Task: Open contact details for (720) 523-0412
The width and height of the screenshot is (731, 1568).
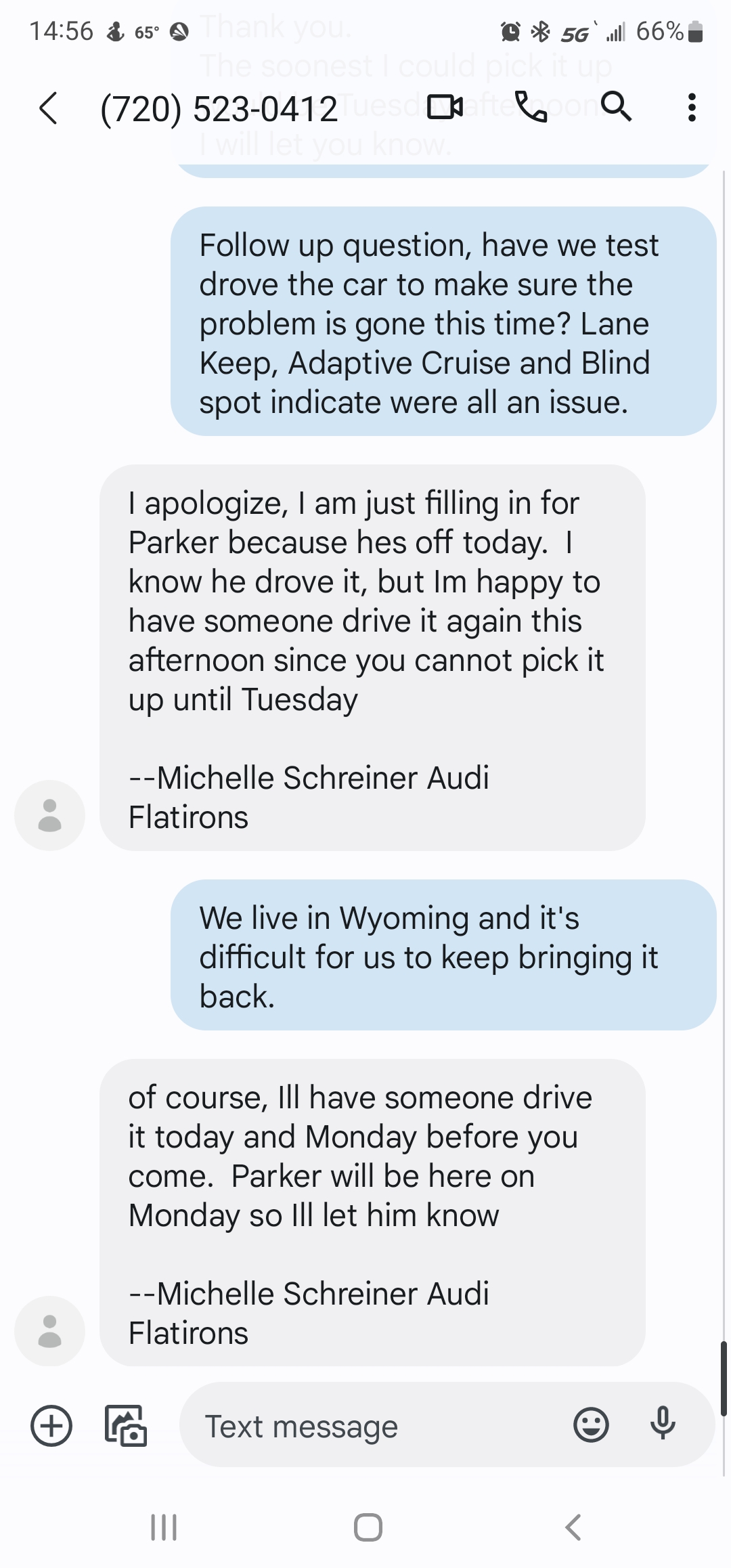Action: (x=219, y=109)
